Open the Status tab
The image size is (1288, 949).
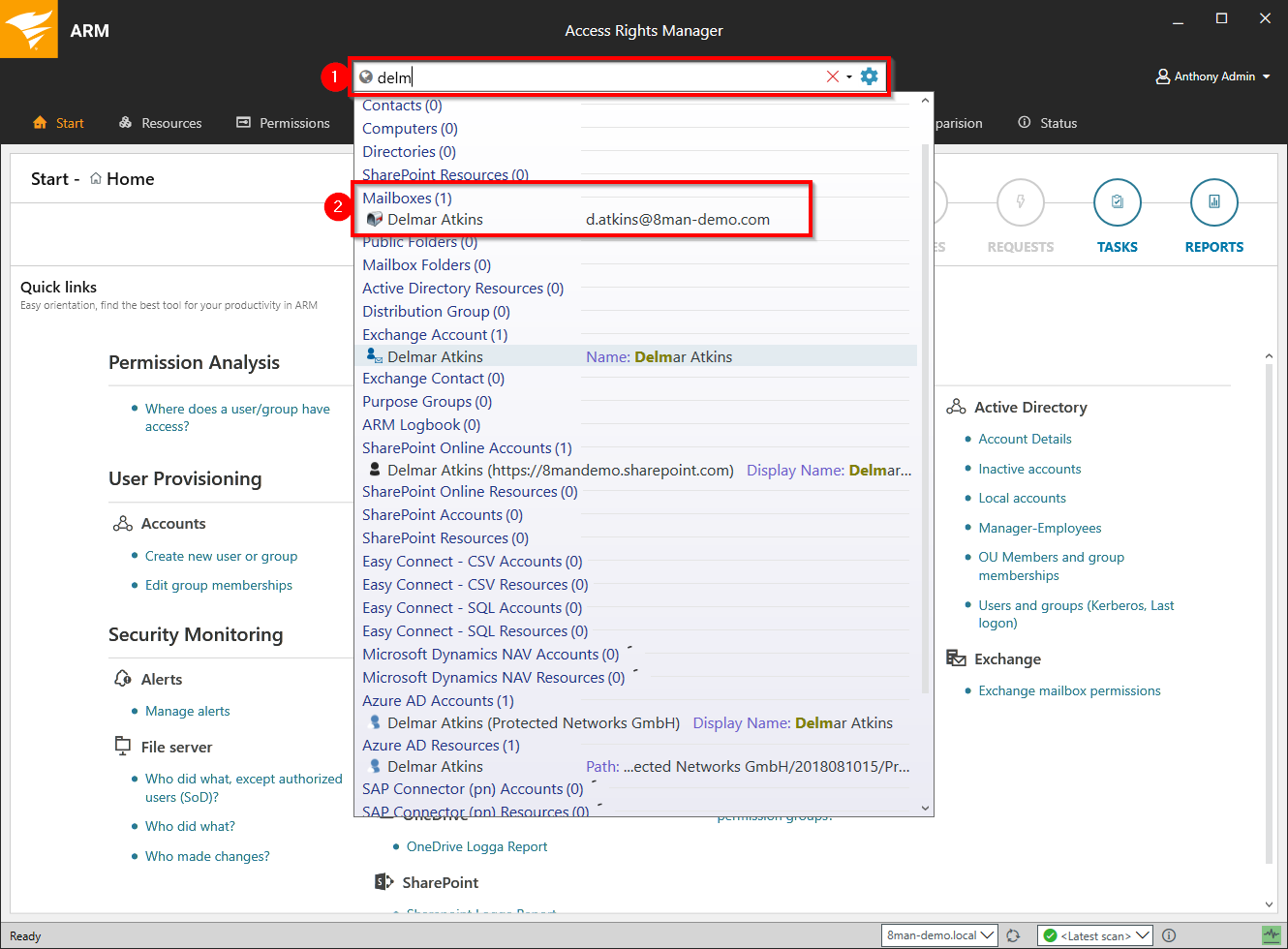(x=1047, y=123)
